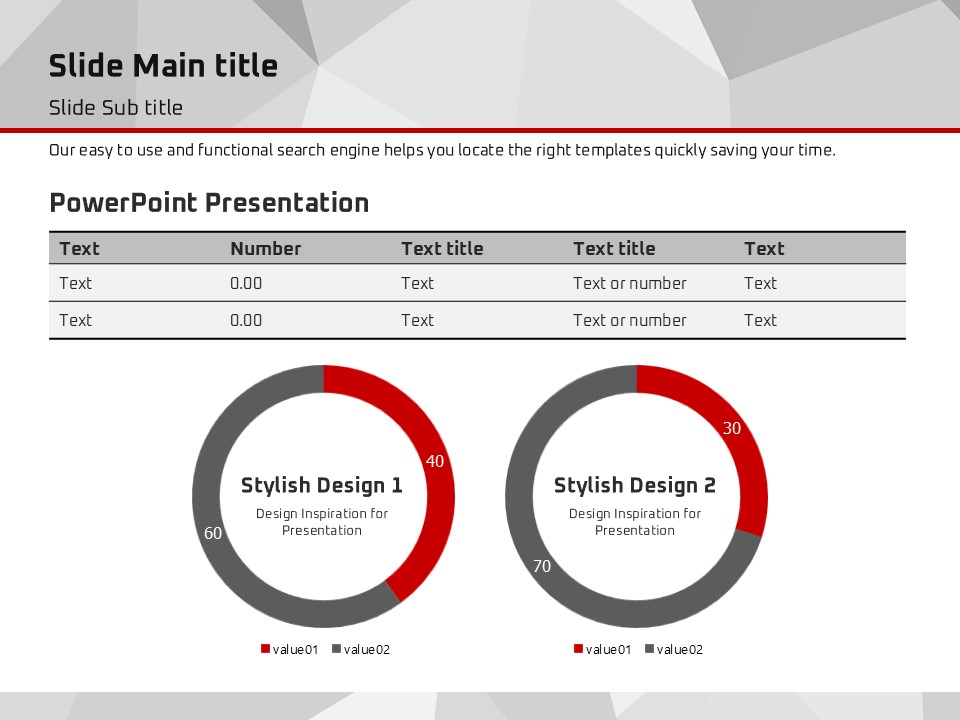Click the 'Slide Main title' heading

(163, 66)
